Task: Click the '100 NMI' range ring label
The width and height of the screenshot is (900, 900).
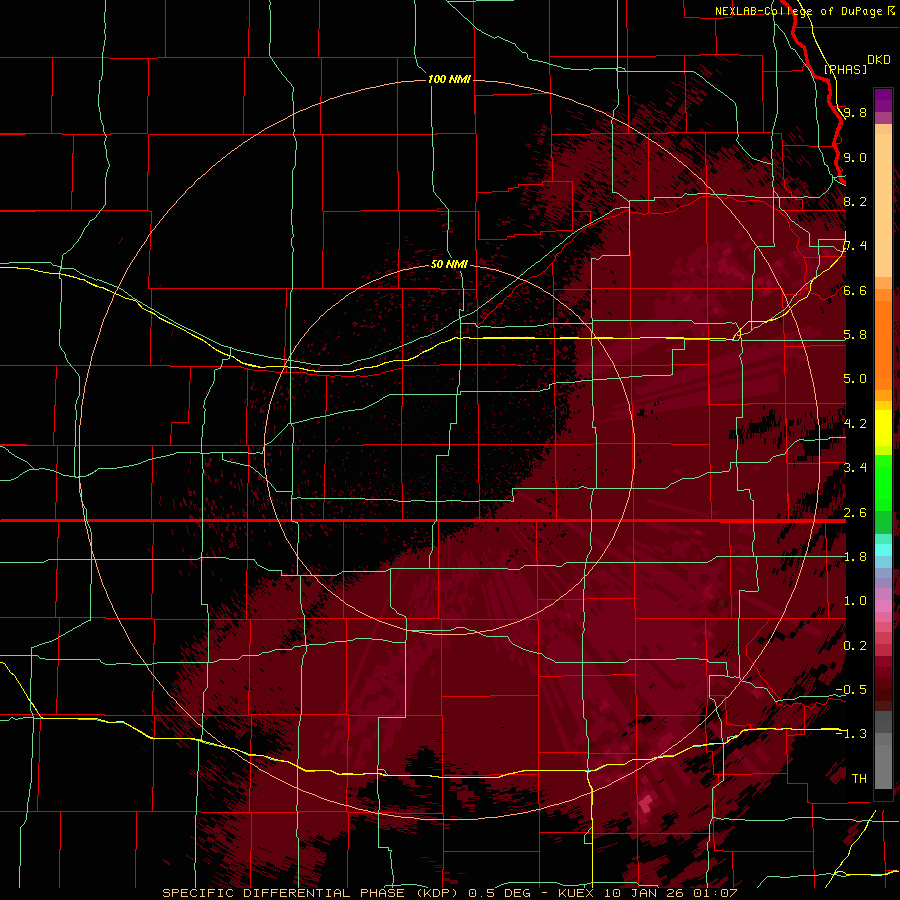Action: [x=449, y=79]
